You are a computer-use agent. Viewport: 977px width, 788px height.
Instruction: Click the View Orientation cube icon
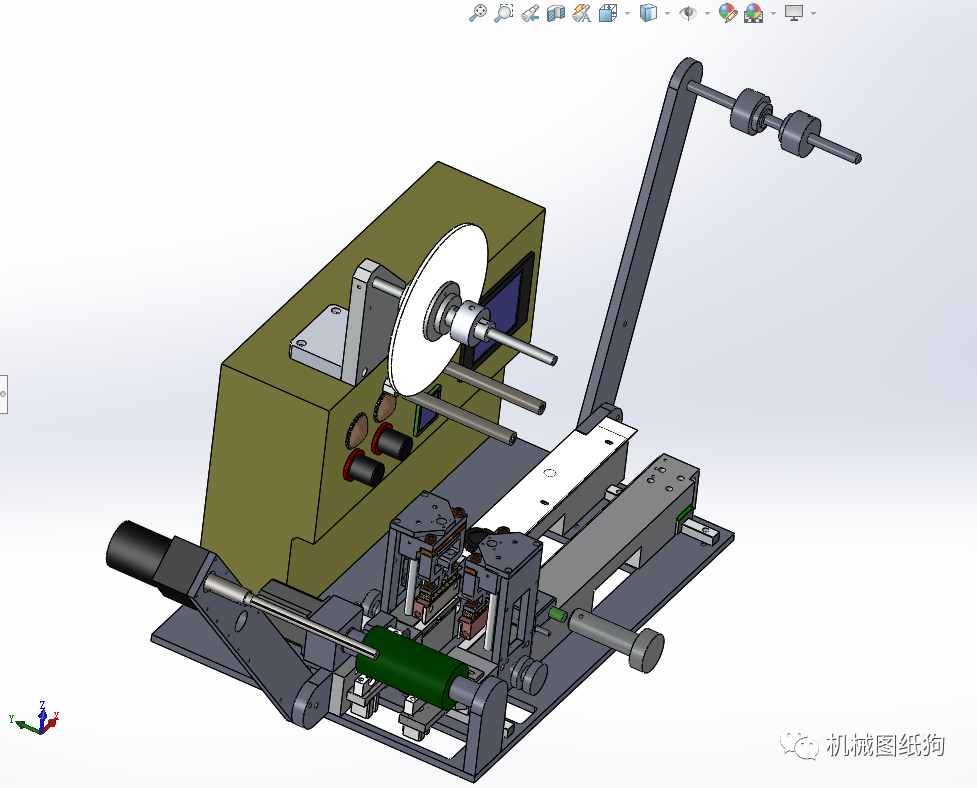(608, 13)
